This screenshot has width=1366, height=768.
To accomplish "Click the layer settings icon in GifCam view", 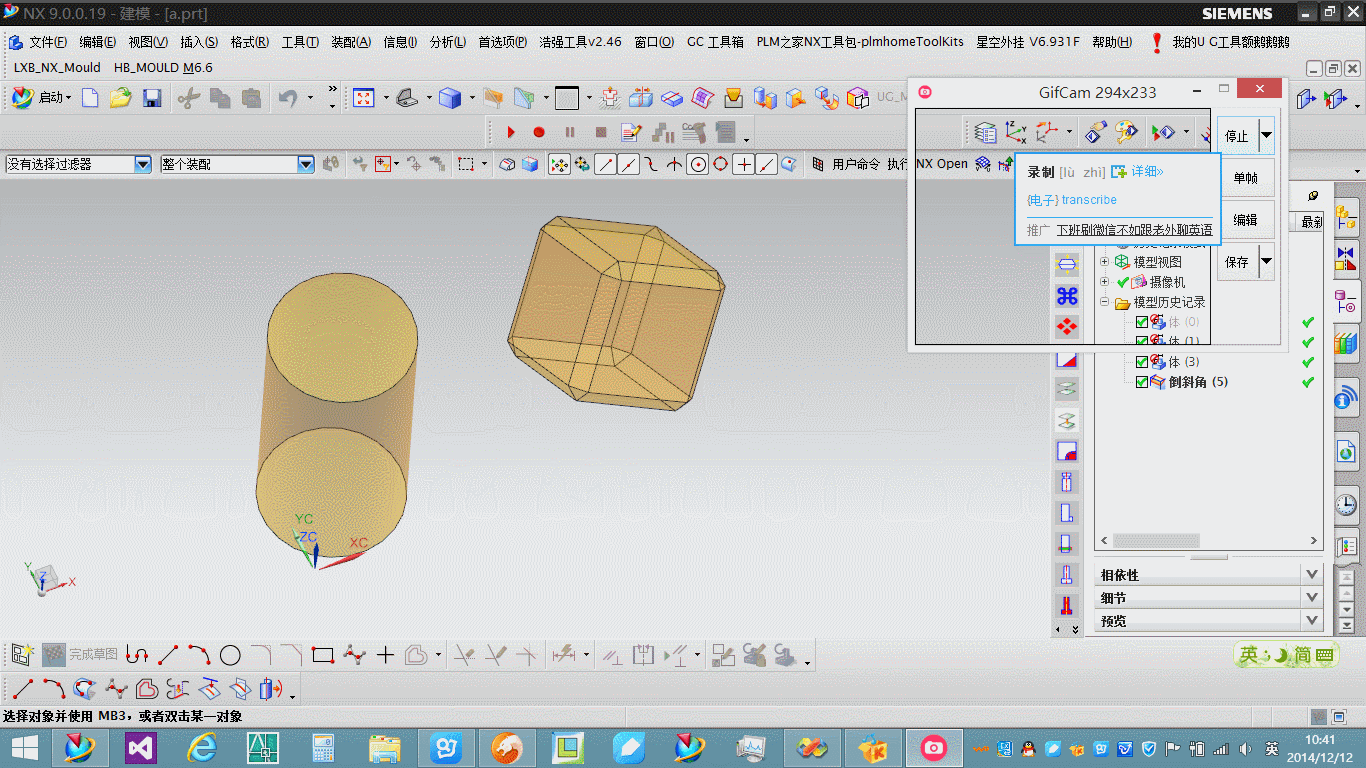I will (985, 131).
